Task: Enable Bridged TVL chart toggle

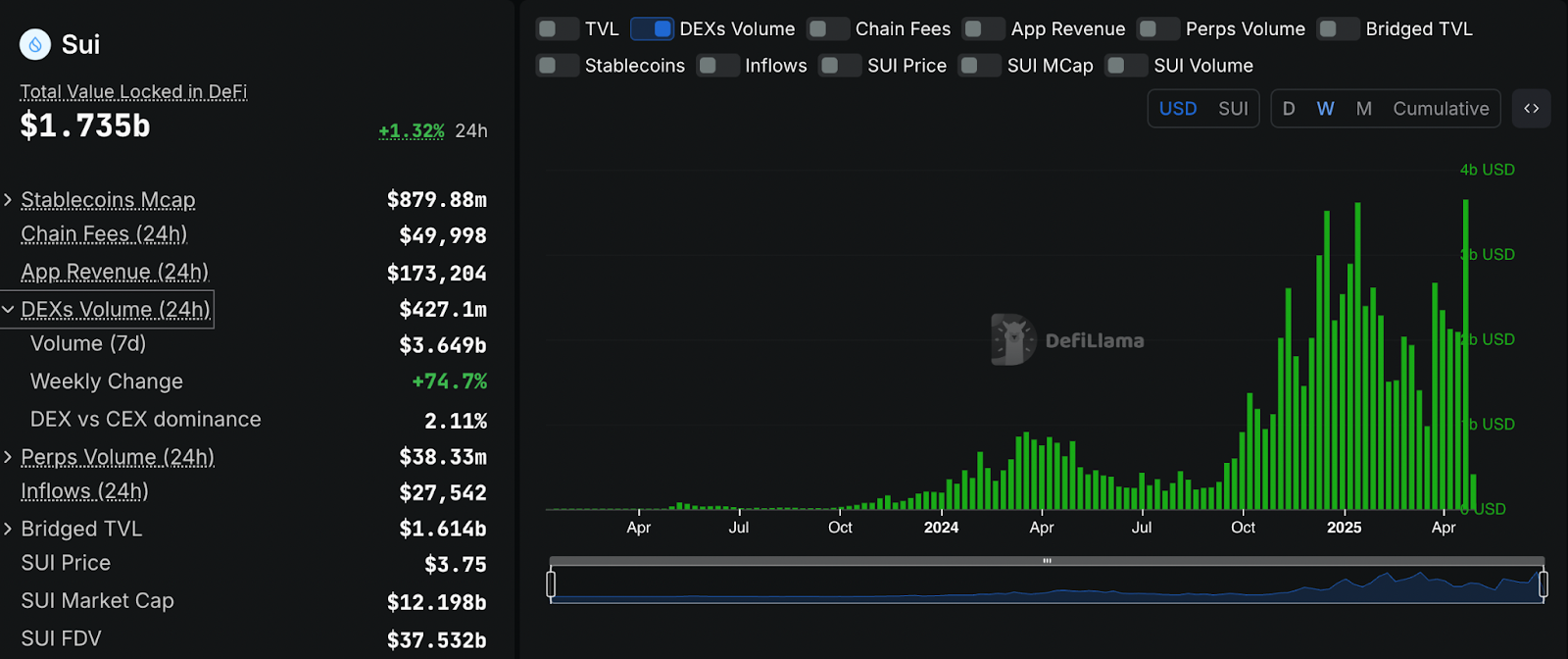Action: 1338,29
